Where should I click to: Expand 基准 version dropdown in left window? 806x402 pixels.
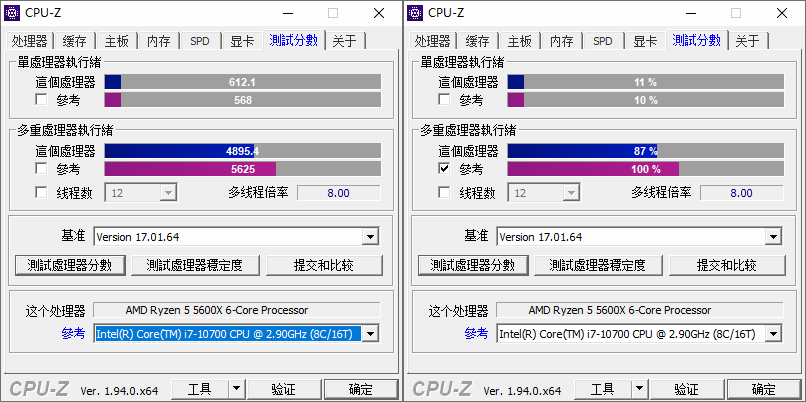pyautogui.click(x=370, y=237)
